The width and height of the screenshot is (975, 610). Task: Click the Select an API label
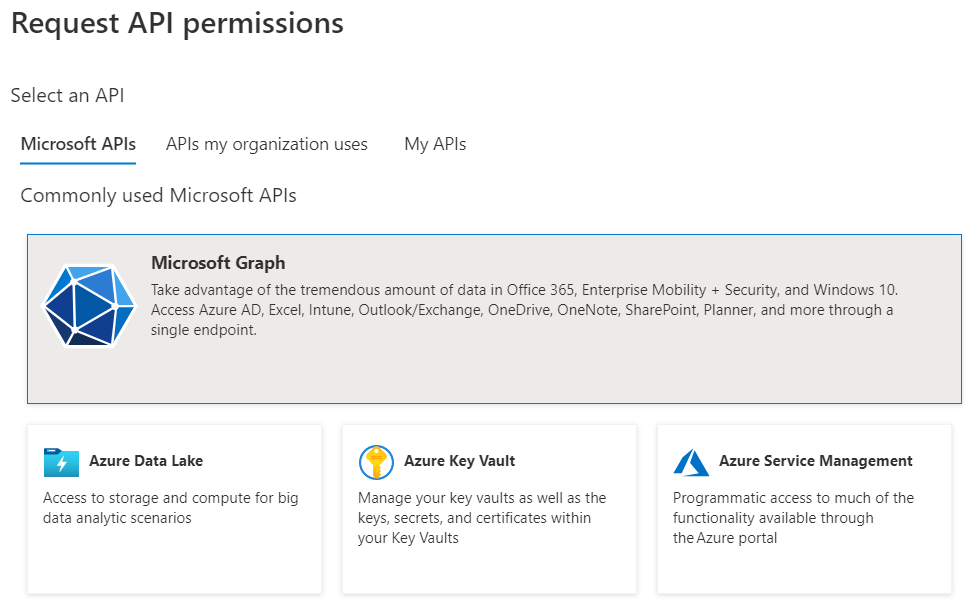67,95
